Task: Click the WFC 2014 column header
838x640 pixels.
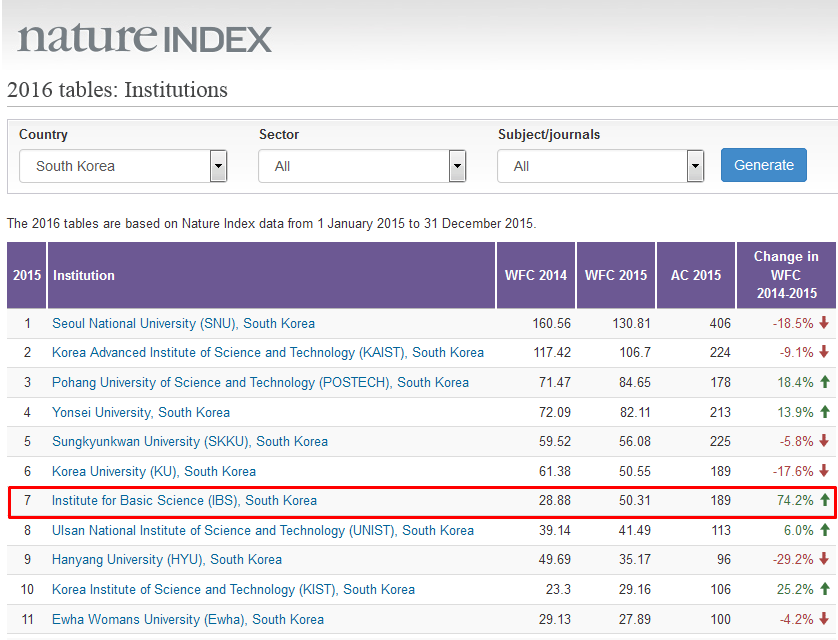Action: pos(536,275)
